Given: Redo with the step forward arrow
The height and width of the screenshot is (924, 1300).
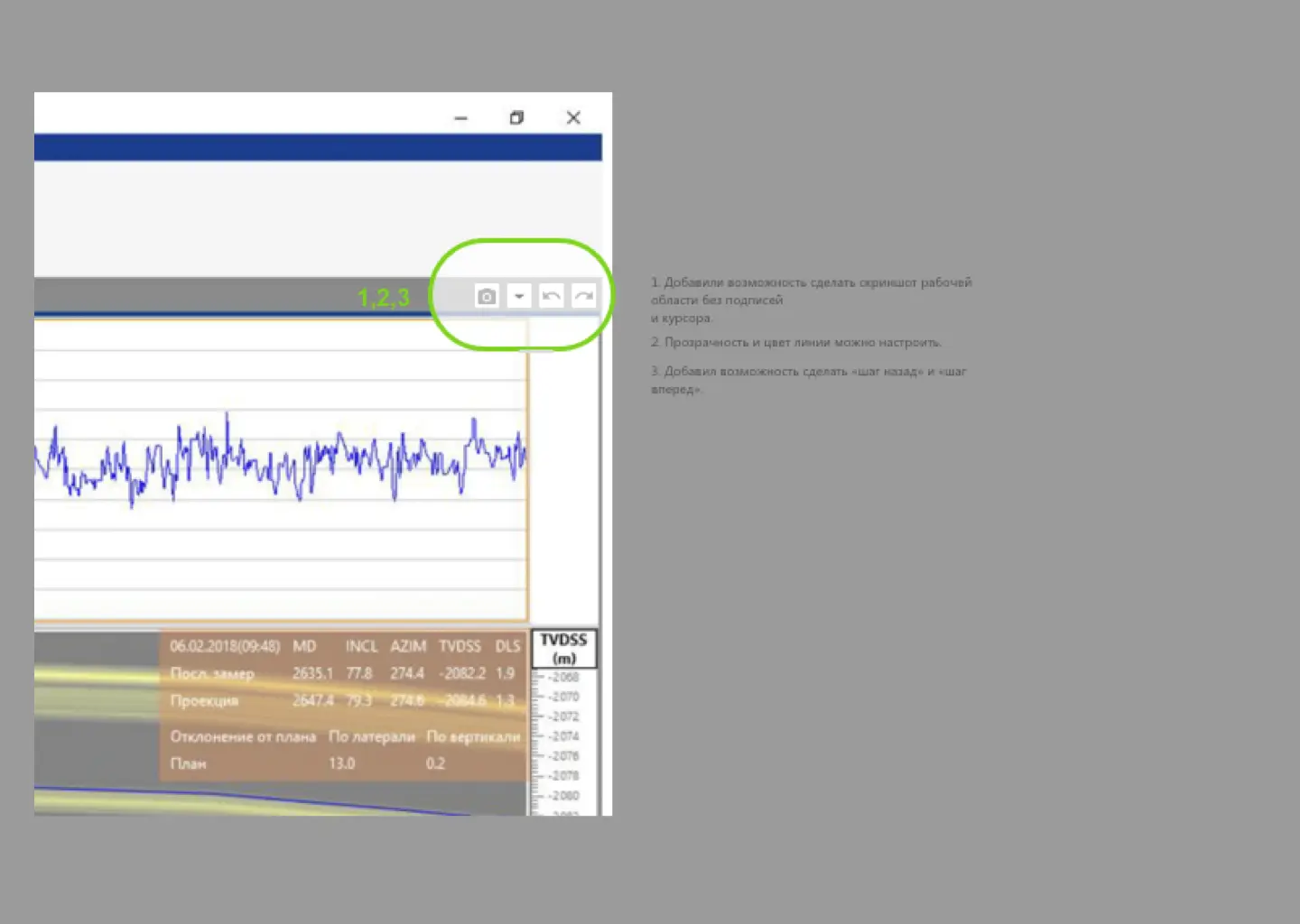Looking at the screenshot, I should pos(584,296).
